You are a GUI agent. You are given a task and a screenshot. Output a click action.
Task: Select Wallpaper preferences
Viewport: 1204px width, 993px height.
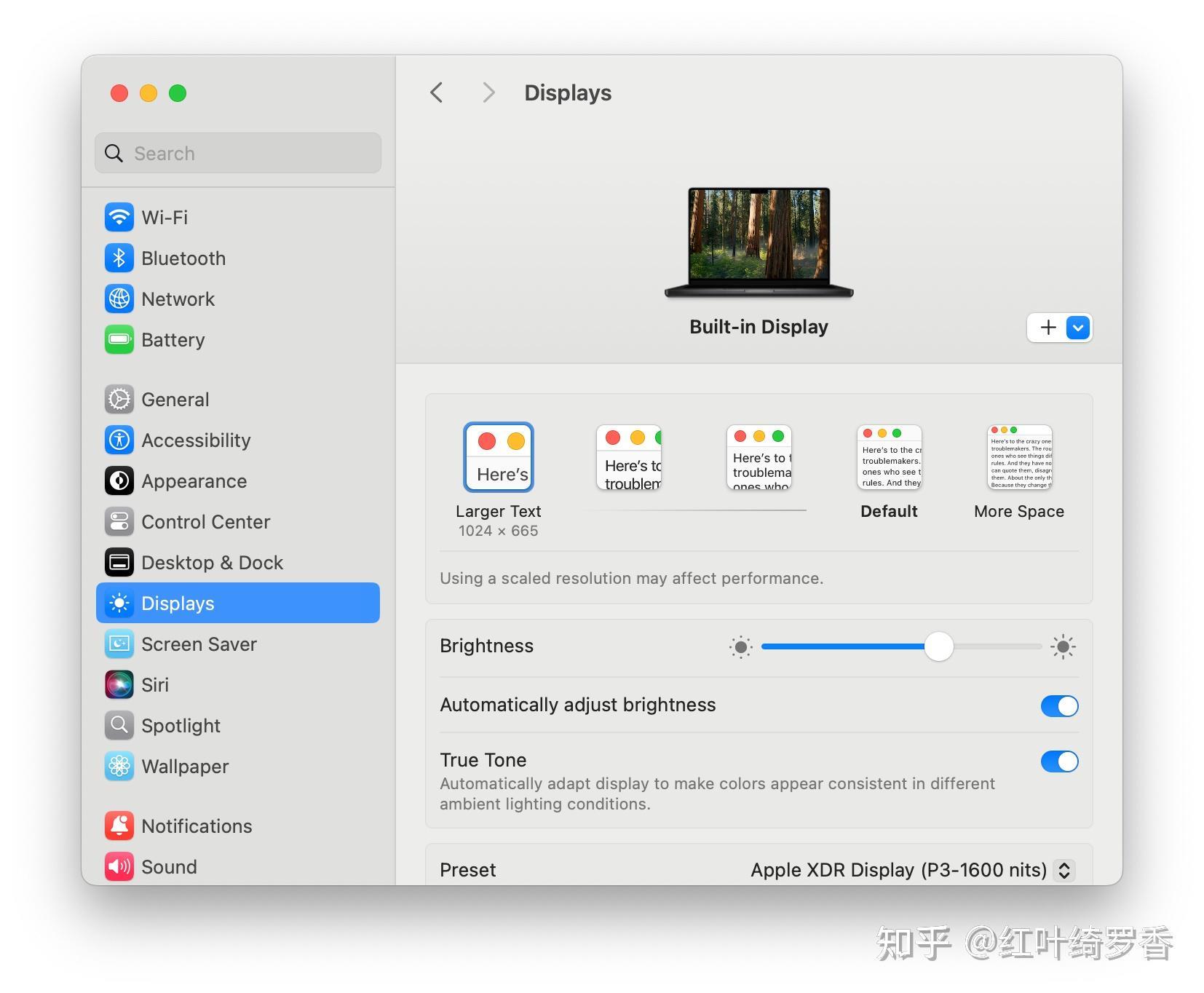click(185, 766)
